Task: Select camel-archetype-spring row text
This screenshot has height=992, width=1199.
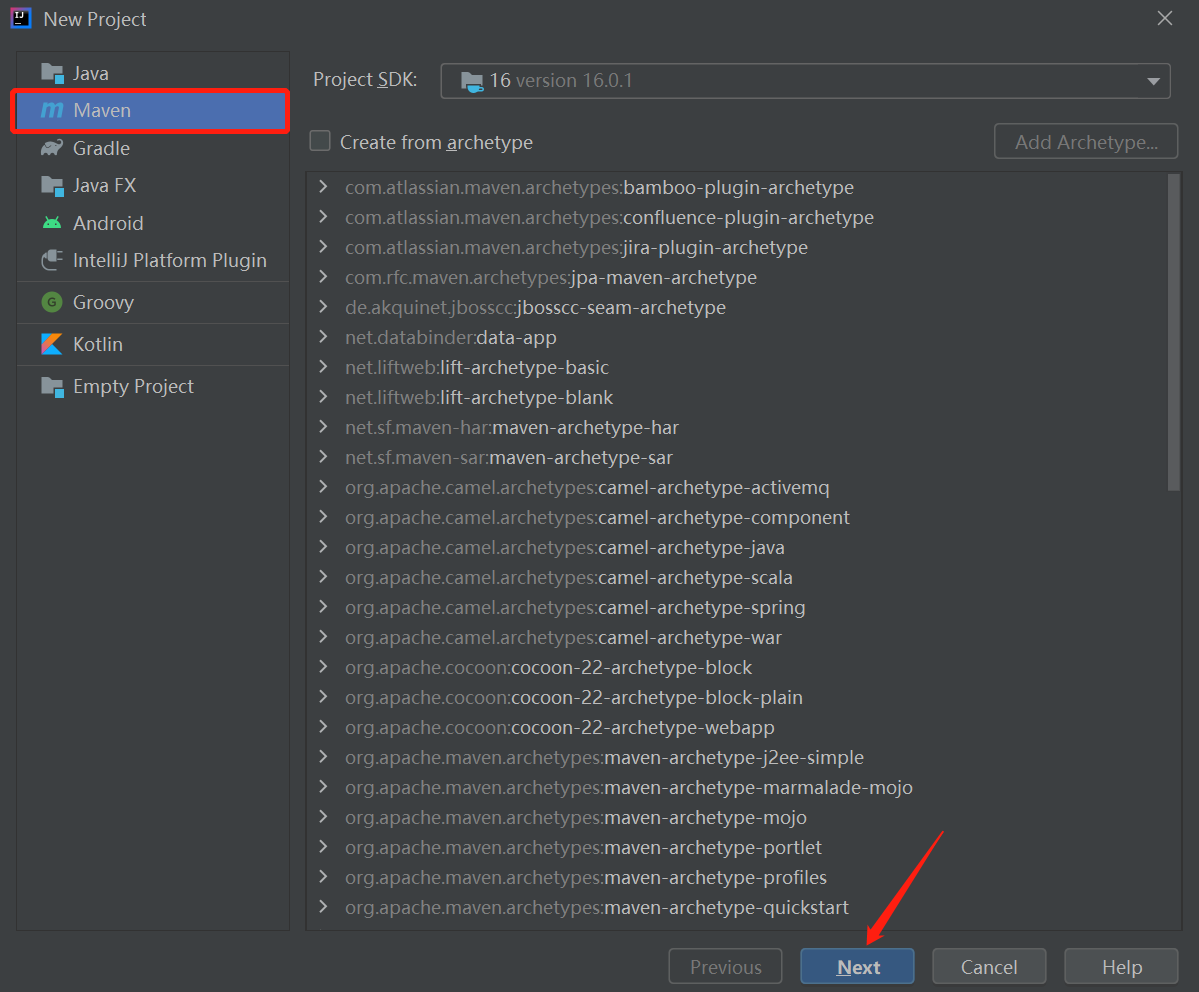Action: pos(575,607)
